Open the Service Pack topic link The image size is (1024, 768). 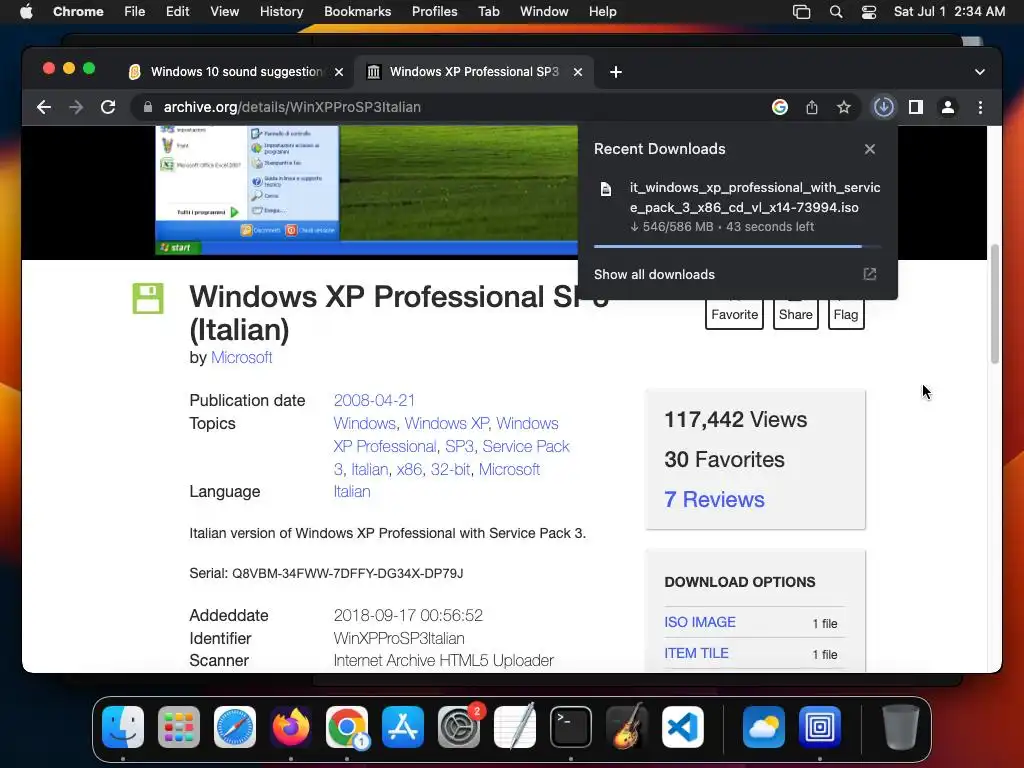526,446
